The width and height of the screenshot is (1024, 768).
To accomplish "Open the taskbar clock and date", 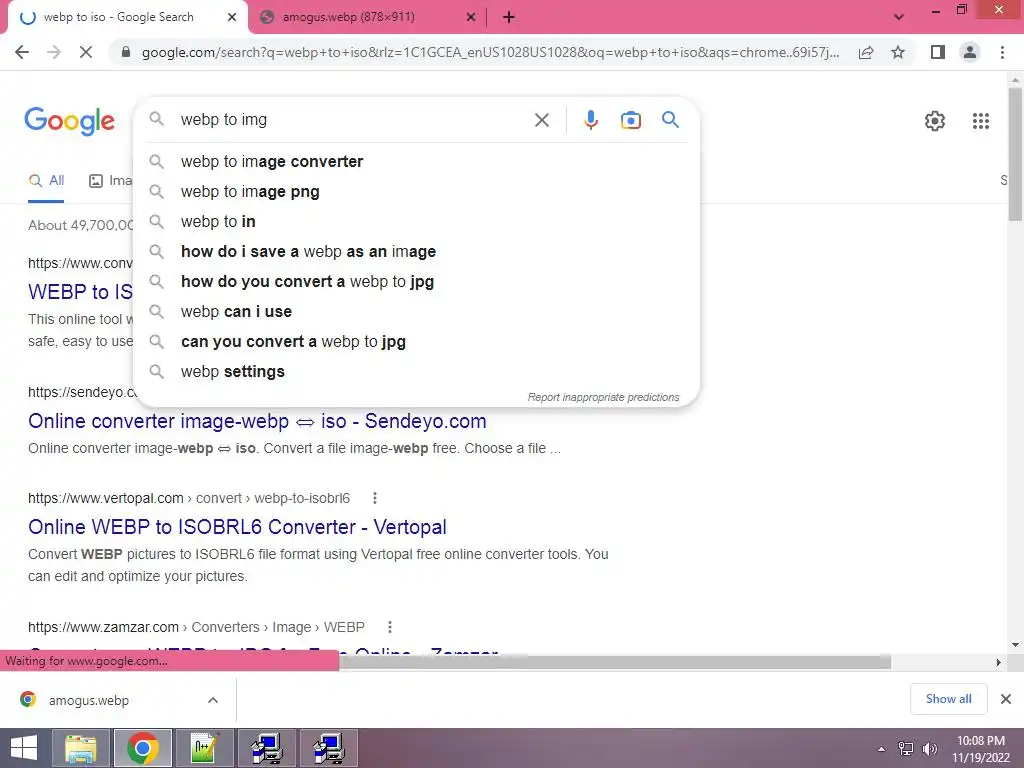I will click(981, 749).
